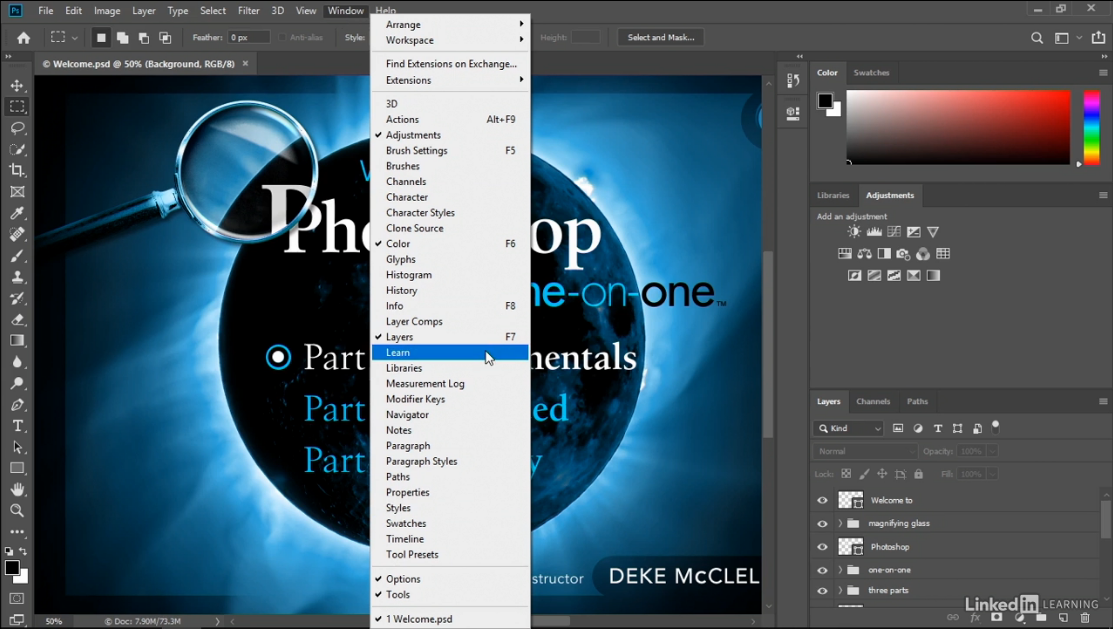The width and height of the screenshot is (1113, 629).
Task: Open the layer filter Kind dropdown
Action: [x=848, y=428]
